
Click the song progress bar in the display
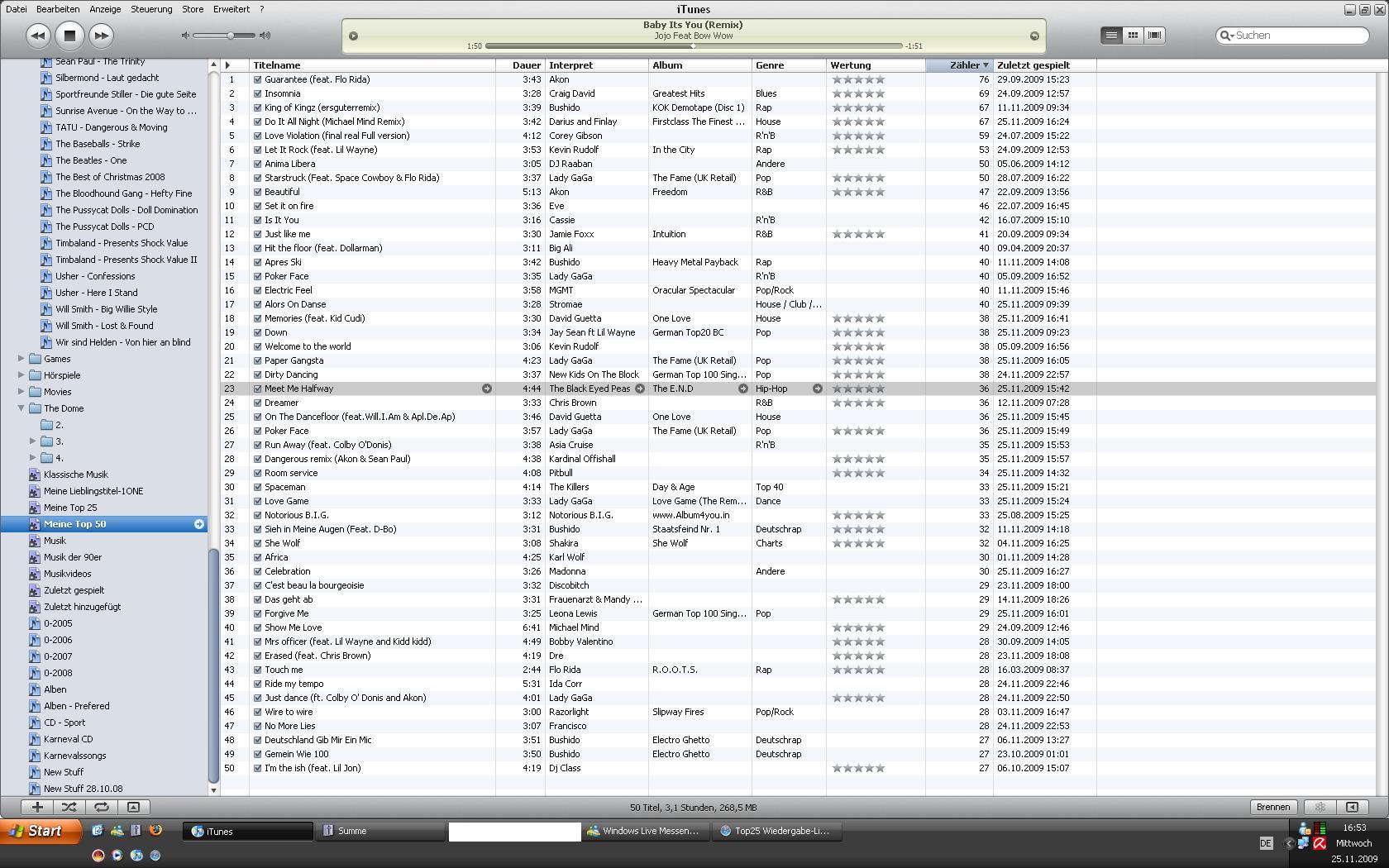[694, 46]
